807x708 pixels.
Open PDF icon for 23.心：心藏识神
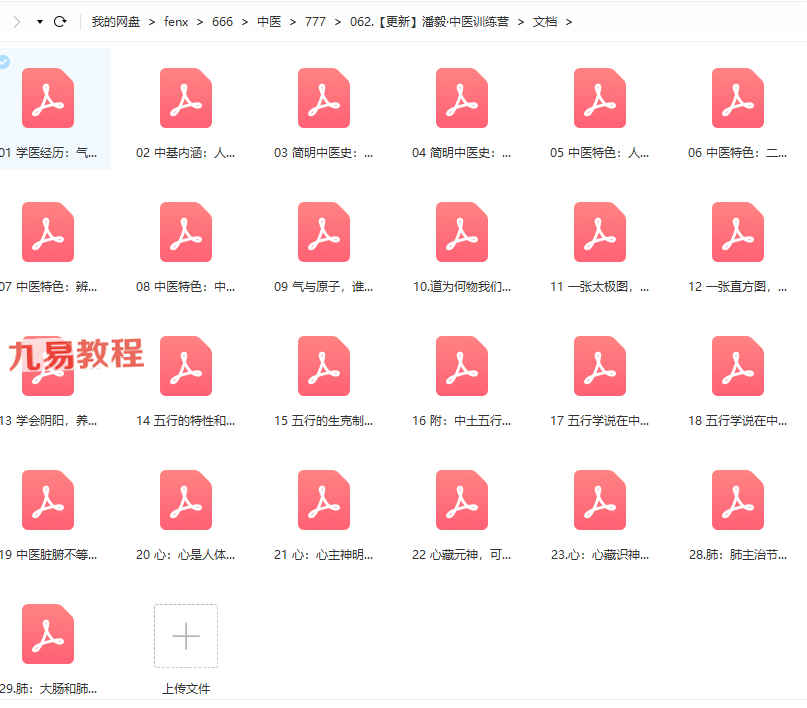(x=600, y=500)
